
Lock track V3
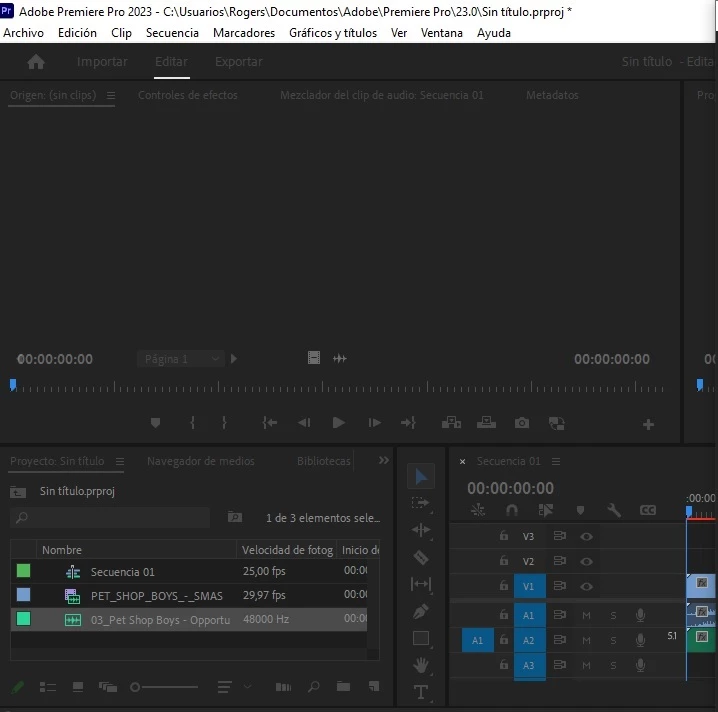click(504, 535)
